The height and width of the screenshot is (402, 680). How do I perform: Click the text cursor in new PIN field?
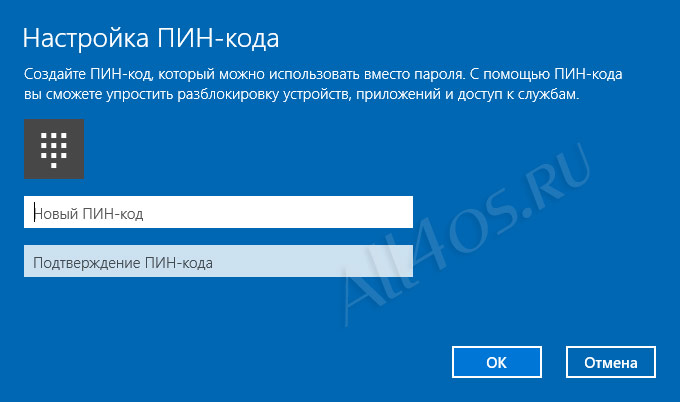(x=34, y=212)
